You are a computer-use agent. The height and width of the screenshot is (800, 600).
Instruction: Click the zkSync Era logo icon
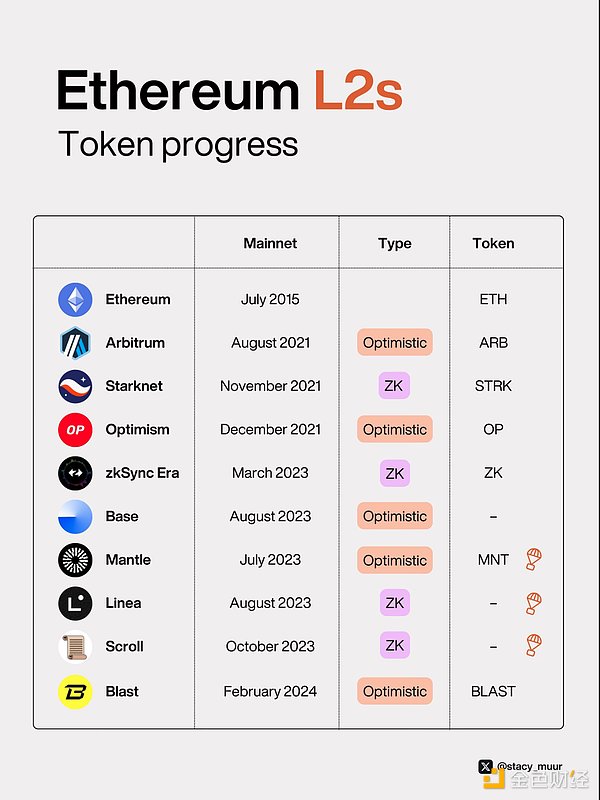click(75, 473)
